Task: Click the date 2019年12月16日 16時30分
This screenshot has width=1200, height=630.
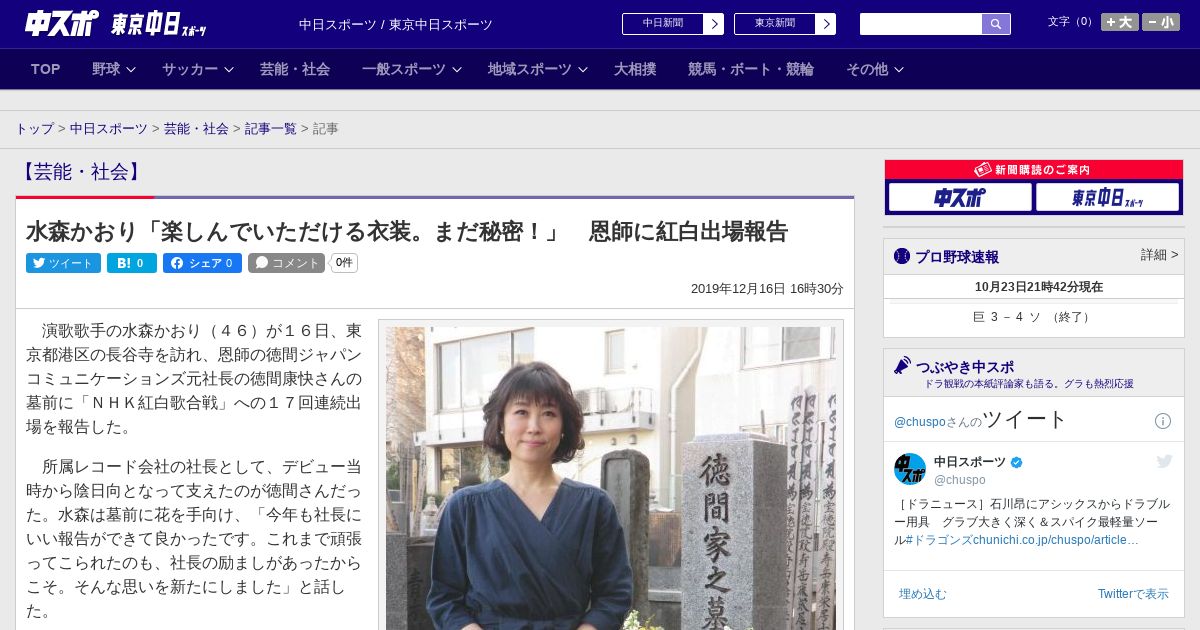Action: [767, 289]
